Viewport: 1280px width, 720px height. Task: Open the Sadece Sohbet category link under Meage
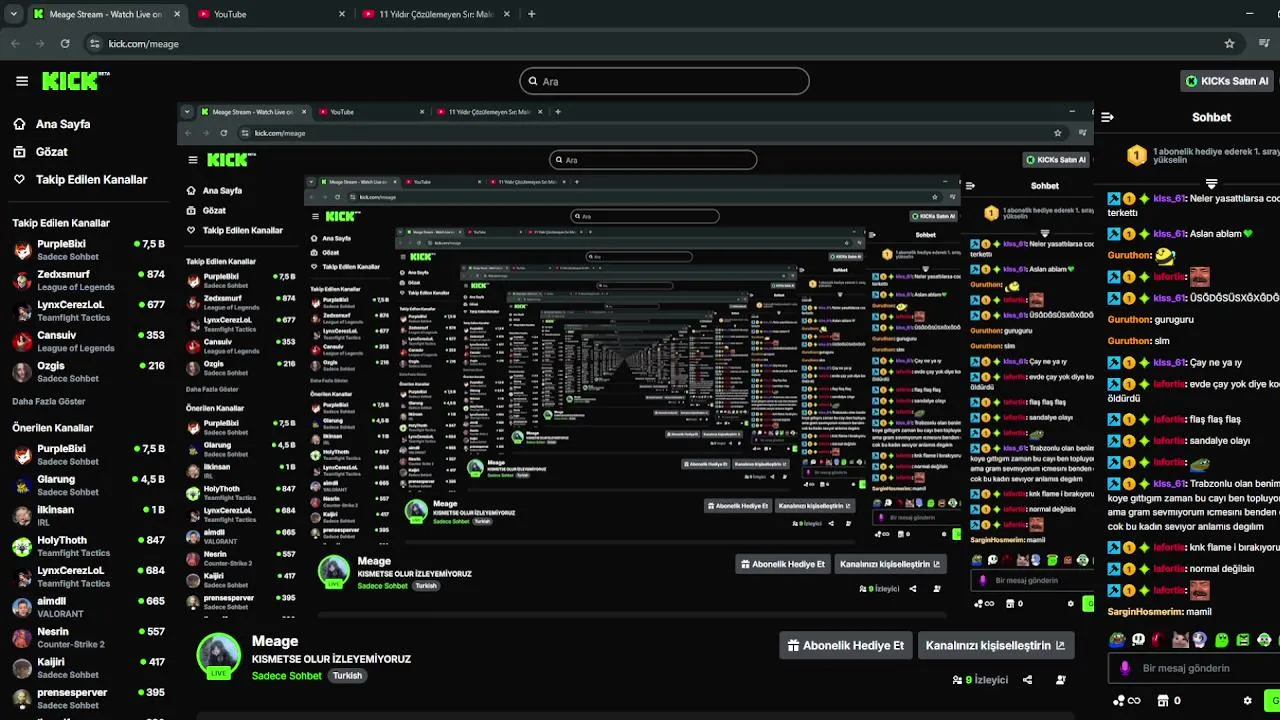point(287,676)
